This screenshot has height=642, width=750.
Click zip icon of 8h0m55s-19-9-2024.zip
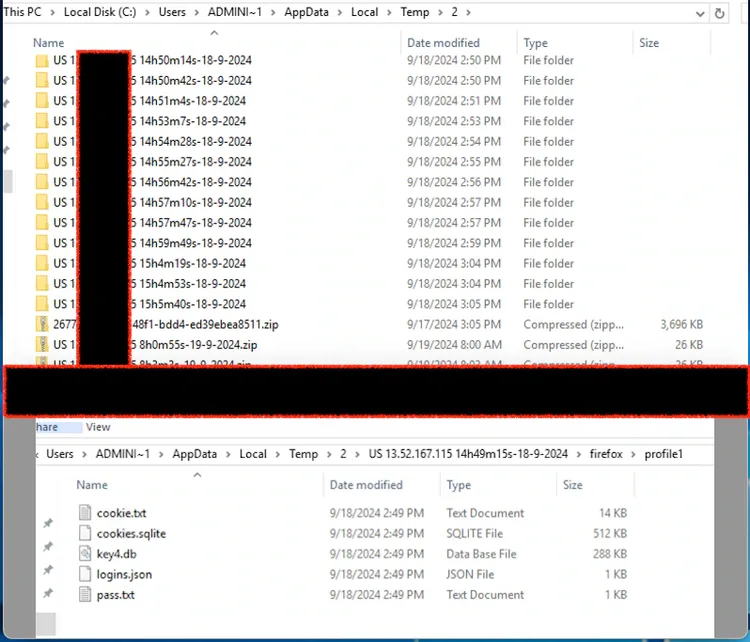42,345
